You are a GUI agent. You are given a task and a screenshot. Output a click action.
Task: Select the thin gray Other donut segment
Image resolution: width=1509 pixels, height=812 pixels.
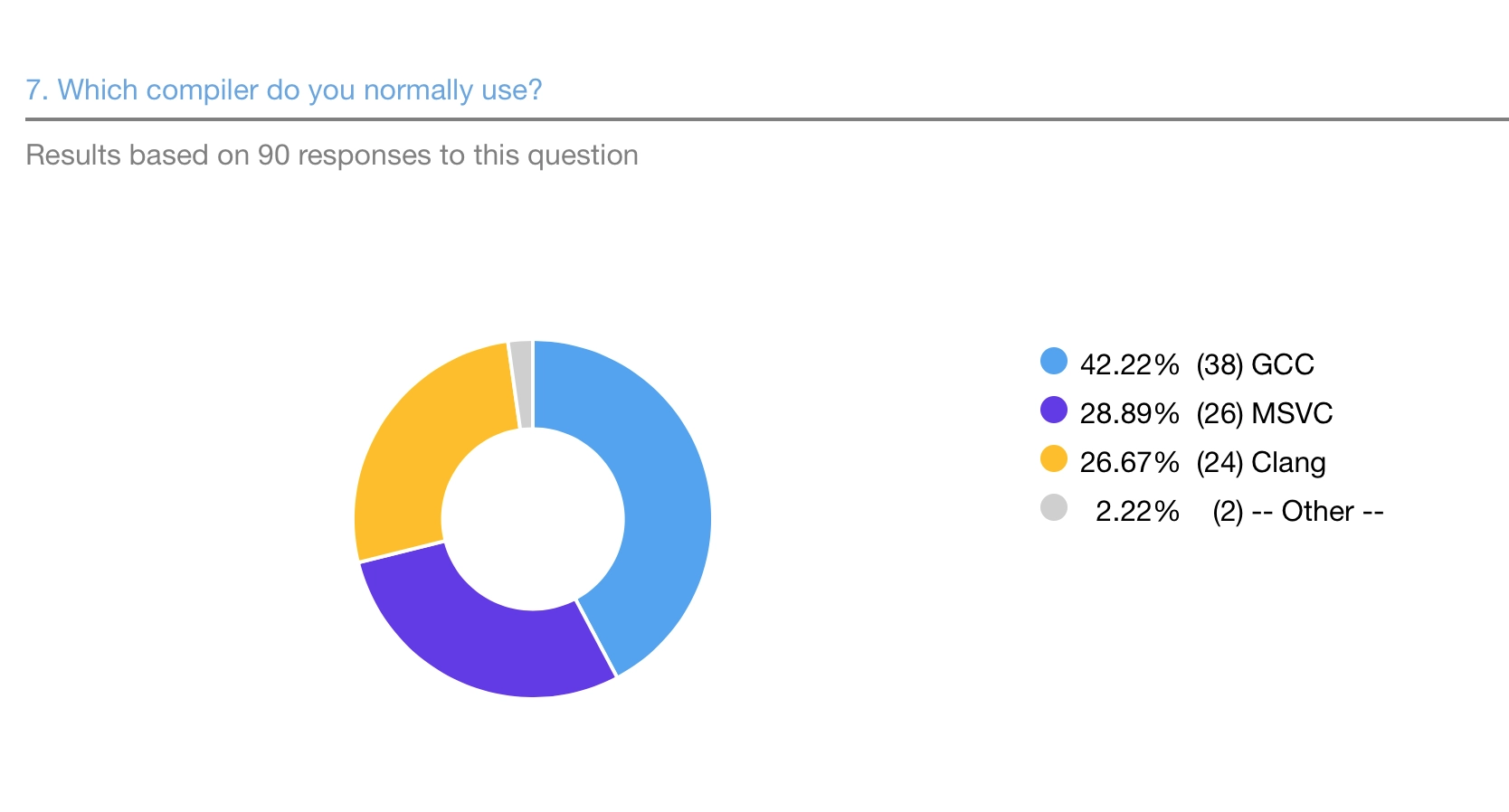click(x=521, y=384)
